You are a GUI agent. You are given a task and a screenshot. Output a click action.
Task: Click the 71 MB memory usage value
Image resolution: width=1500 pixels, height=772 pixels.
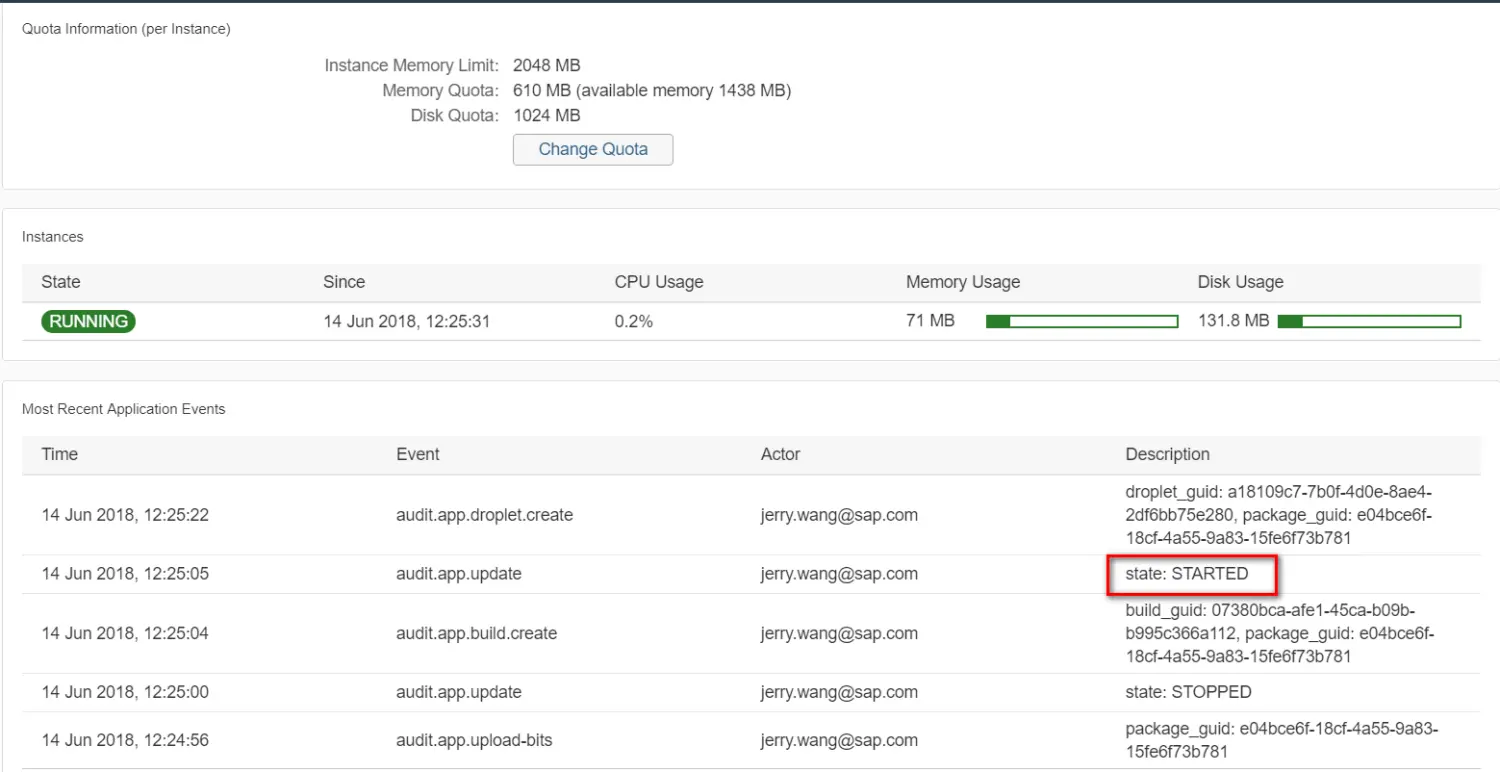[x=930, y=321]
